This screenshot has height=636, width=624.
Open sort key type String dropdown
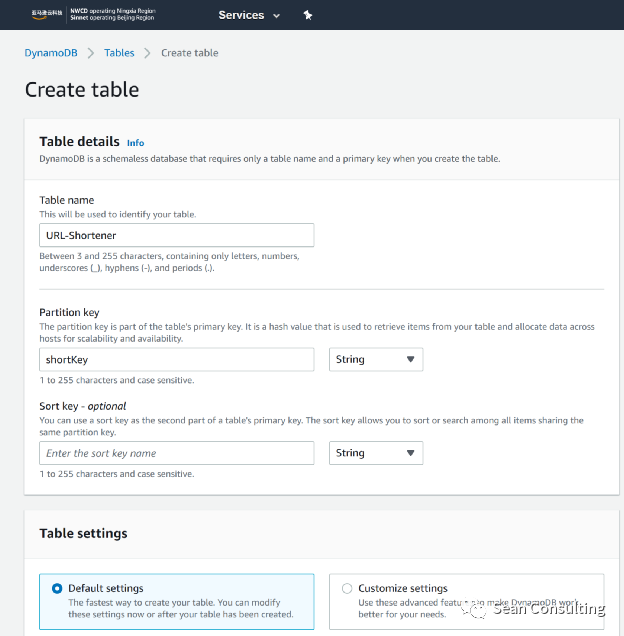376,453
